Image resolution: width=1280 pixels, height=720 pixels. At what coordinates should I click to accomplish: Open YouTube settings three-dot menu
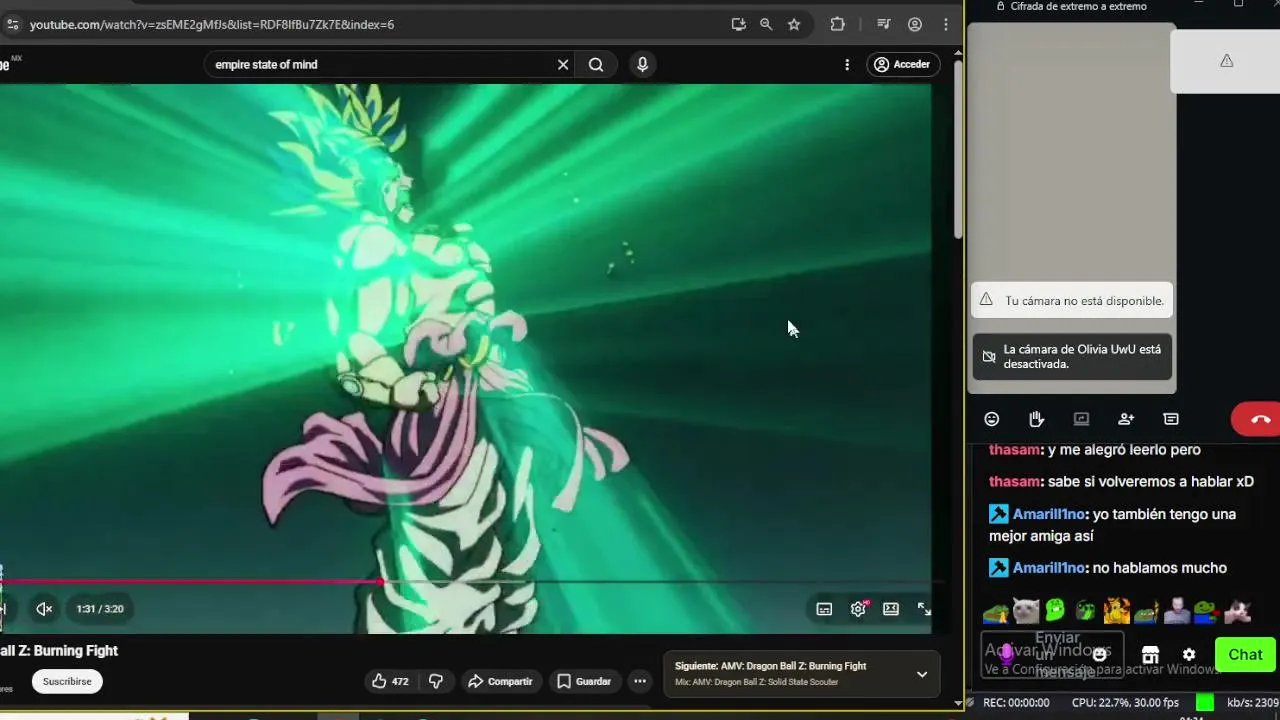pos(847,64)
